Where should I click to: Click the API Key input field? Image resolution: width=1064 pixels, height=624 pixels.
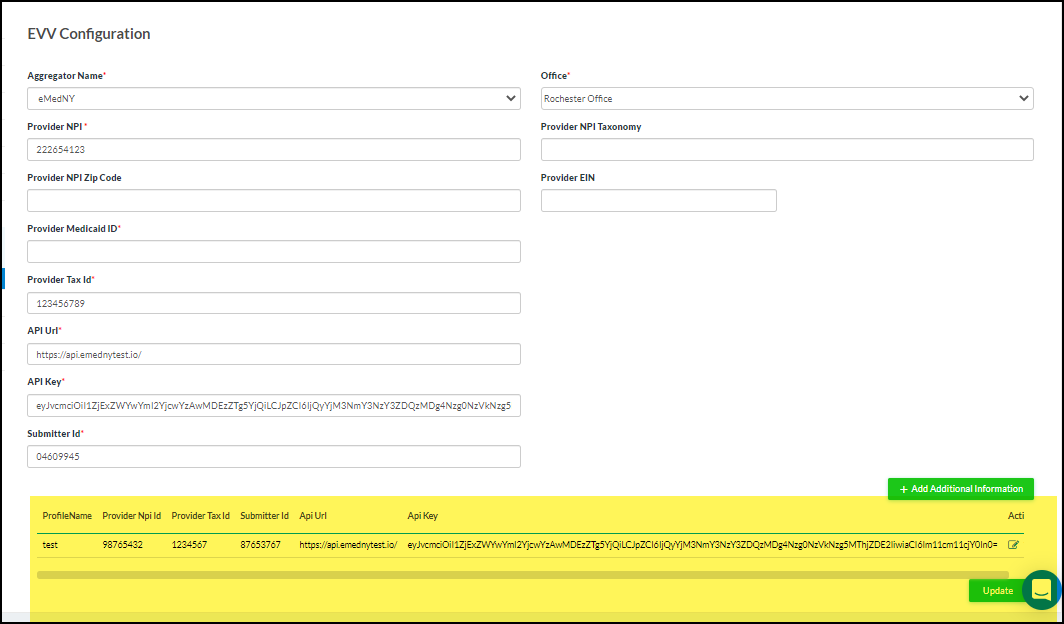tap(273, 405)
